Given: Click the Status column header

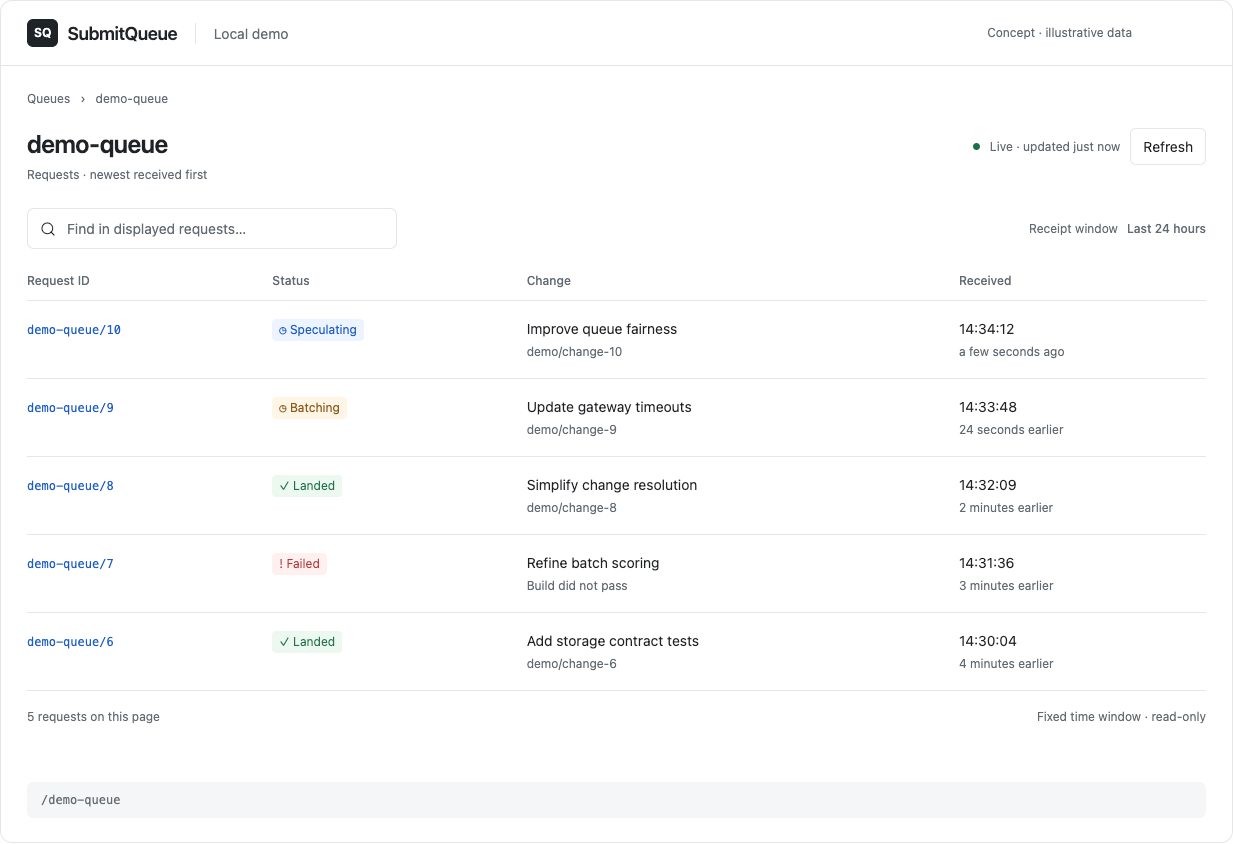Looking at the screenshot, I should (291, 281).
